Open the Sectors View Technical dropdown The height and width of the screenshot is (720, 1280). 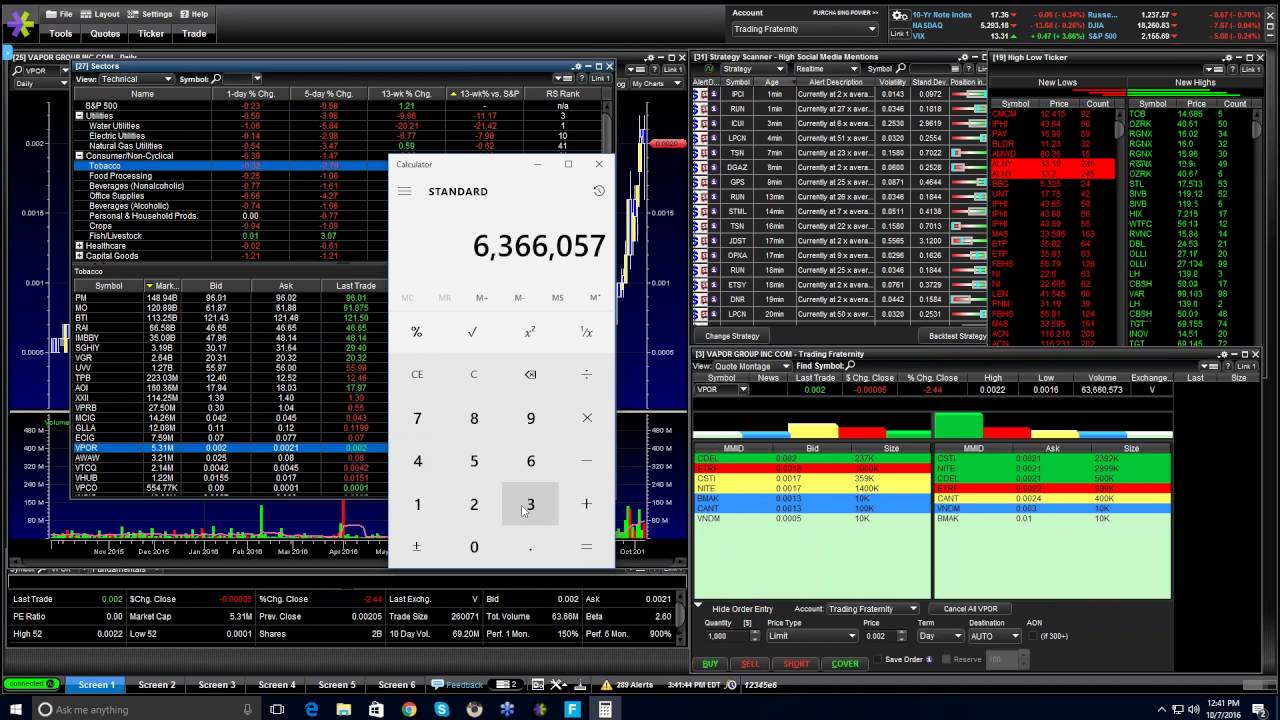pyautogui.click(x=136, y=79)
